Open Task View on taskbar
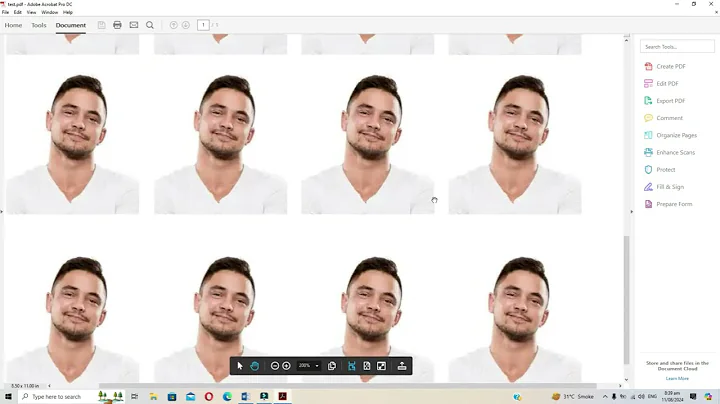 point(135,396)
